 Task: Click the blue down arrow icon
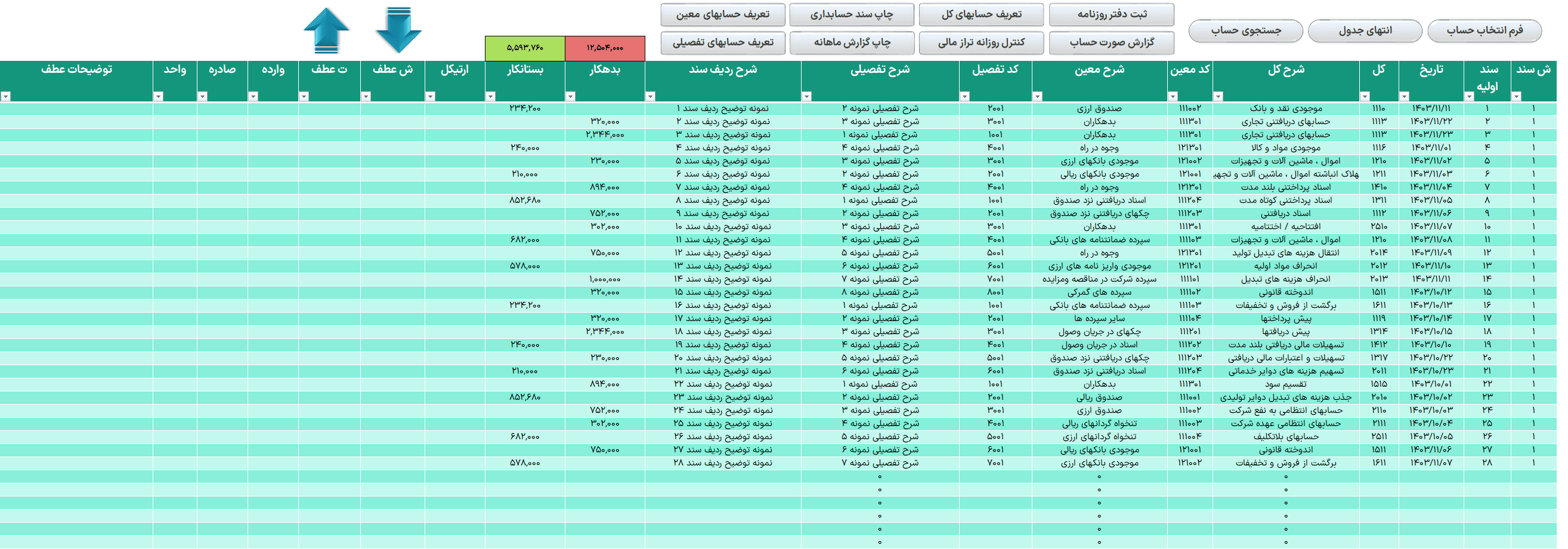click(x=398, y=30)
